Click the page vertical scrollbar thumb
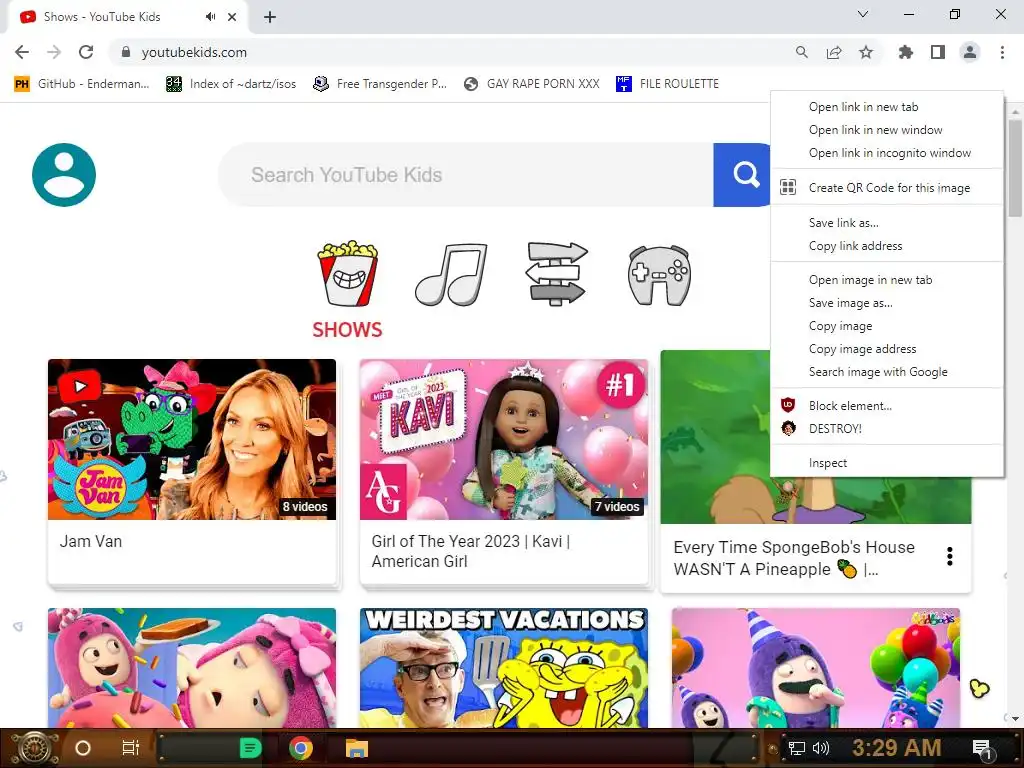This screenshot has height=768, width=1024. (x=1015, y=167)
